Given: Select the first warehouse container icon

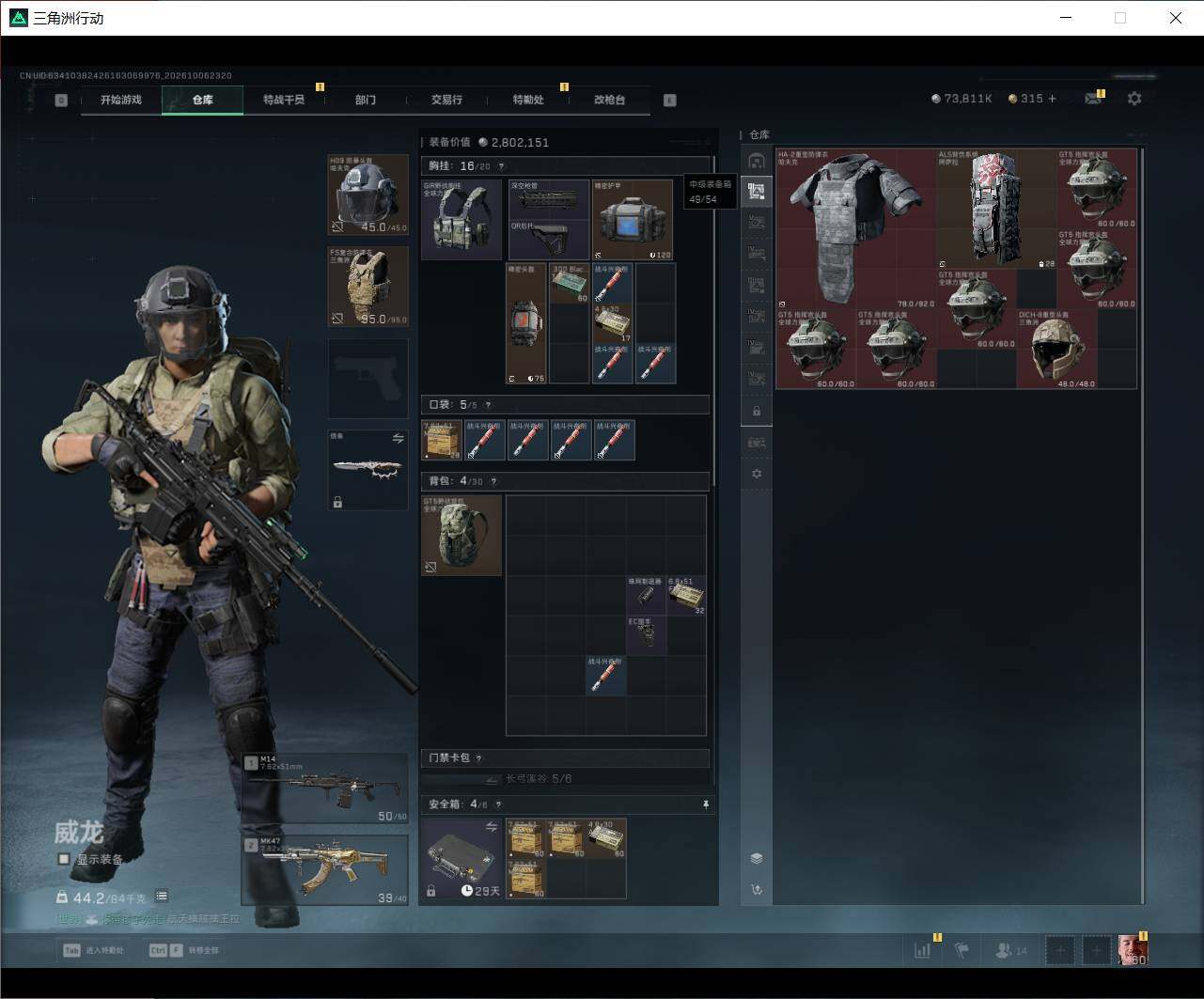Looking at the screenshot, I should pyautogui.click(x=757, y=161).
